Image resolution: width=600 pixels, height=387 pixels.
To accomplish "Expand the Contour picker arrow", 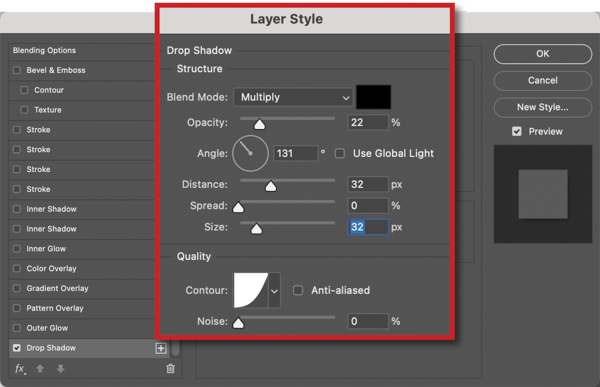I will coord(274,291).
